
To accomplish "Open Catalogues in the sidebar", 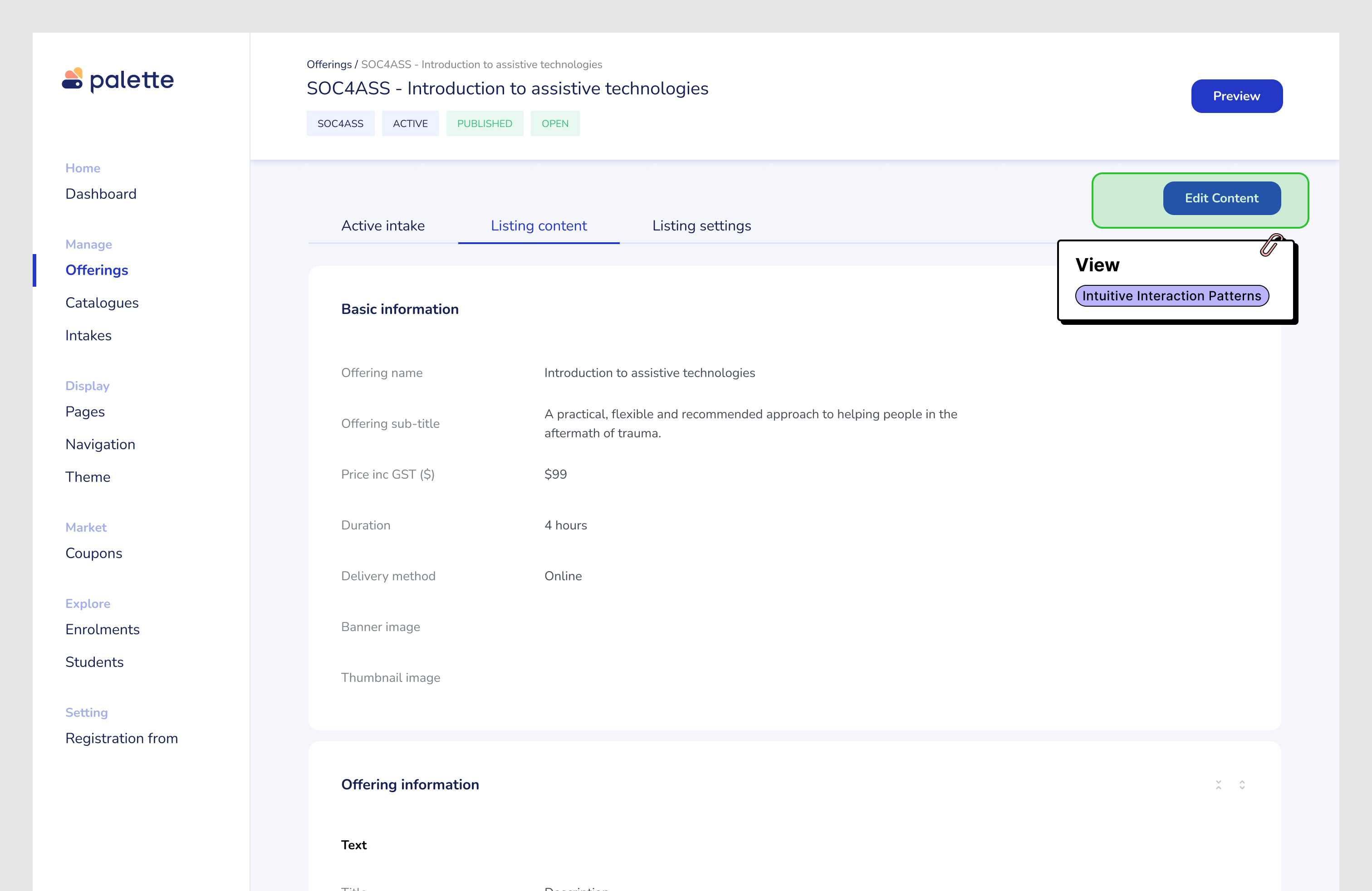I will 102,303.
